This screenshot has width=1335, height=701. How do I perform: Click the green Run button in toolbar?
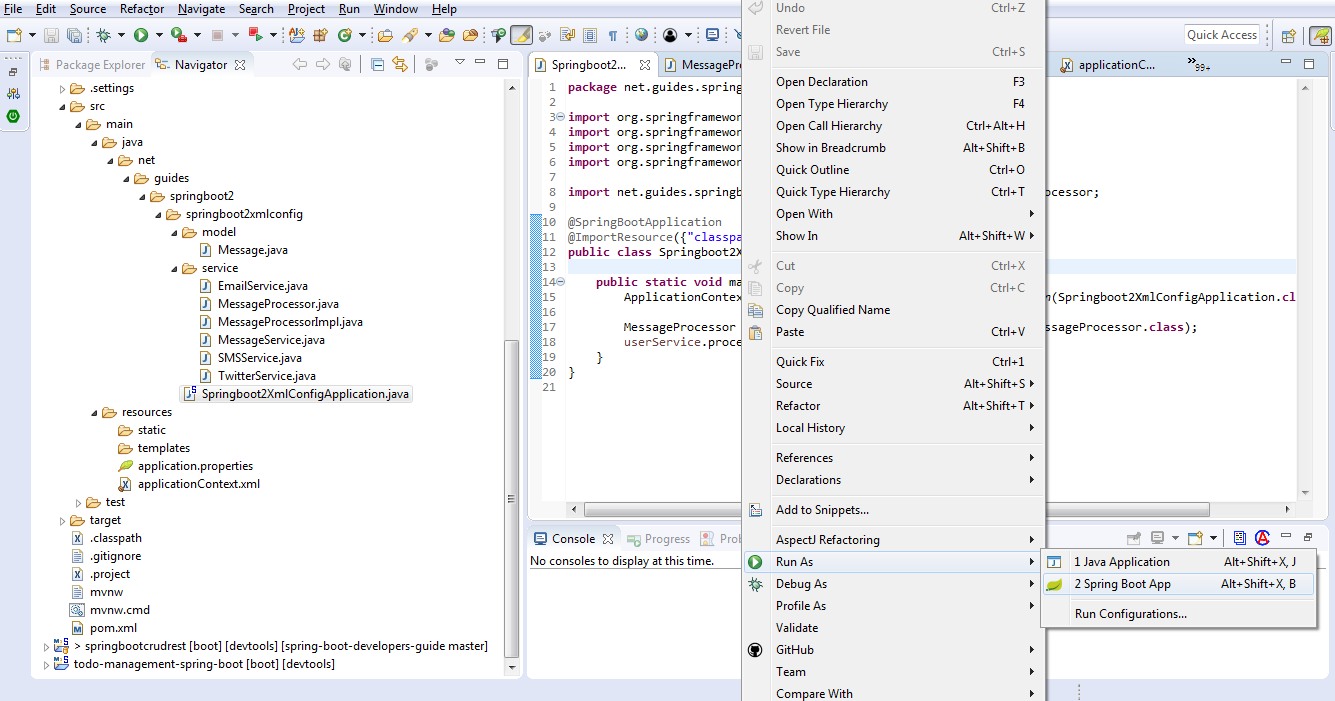pyautogui.click(x=141, y=35)
